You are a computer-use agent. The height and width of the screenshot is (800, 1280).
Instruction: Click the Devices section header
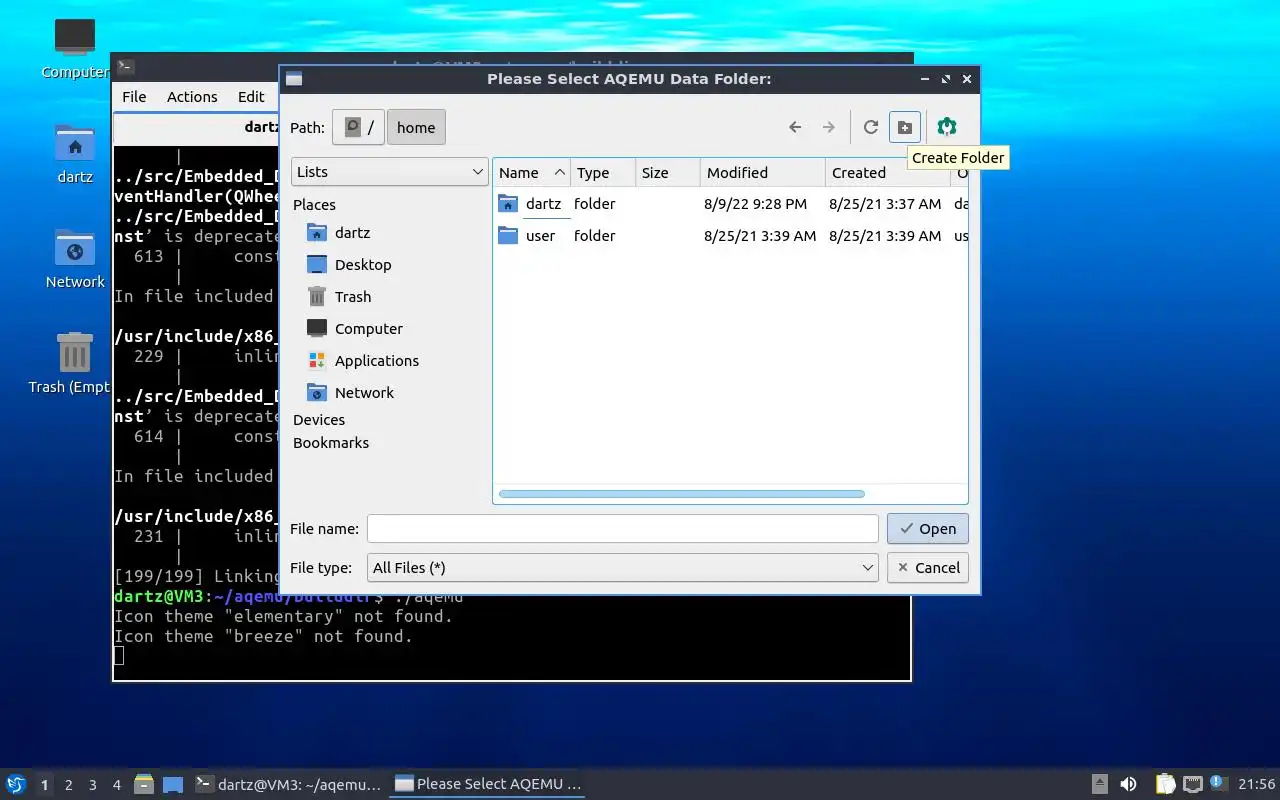coord(319,420)
